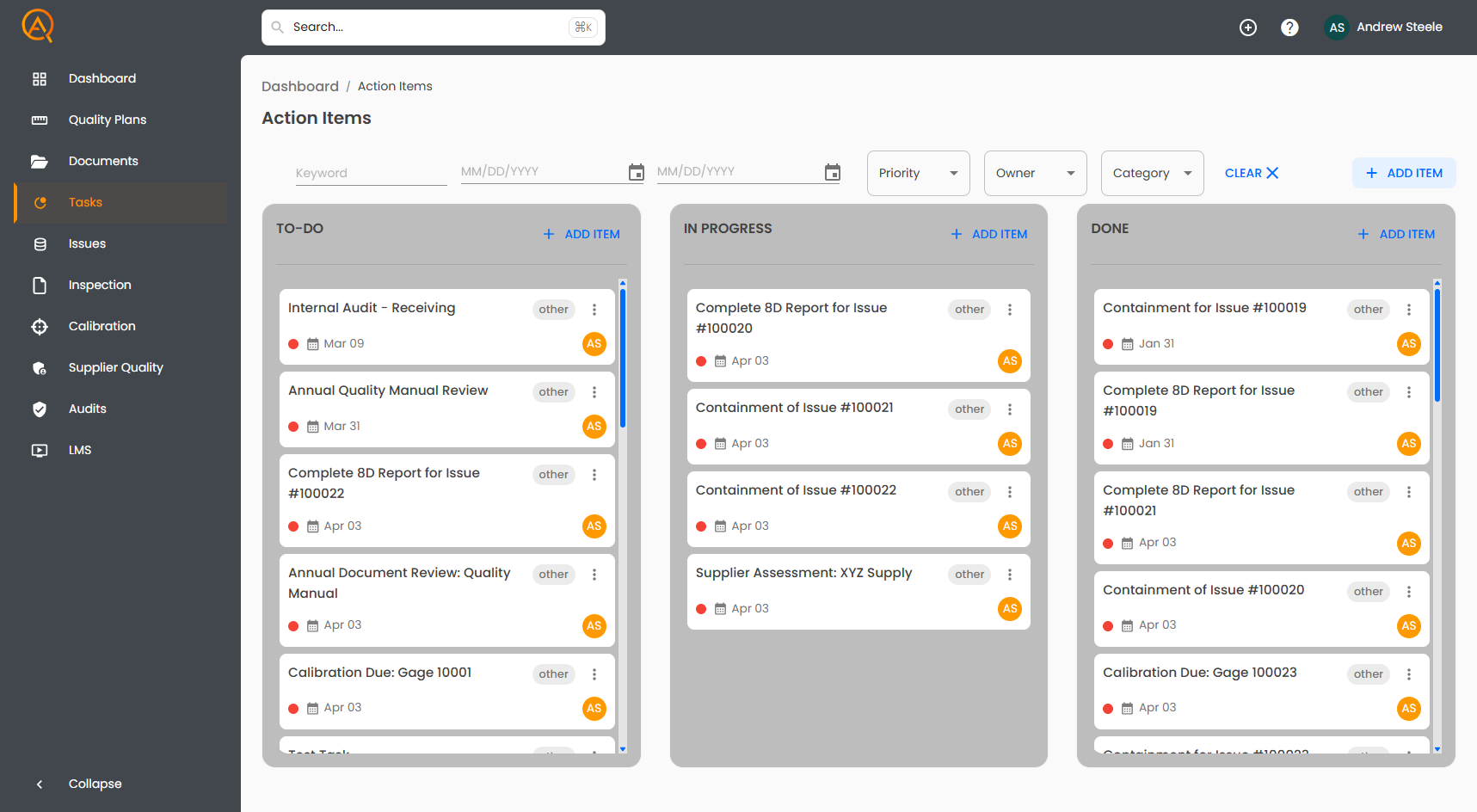
Task: Open options menu for DONE 8D Report #100021
Action: coord(1409,492)
